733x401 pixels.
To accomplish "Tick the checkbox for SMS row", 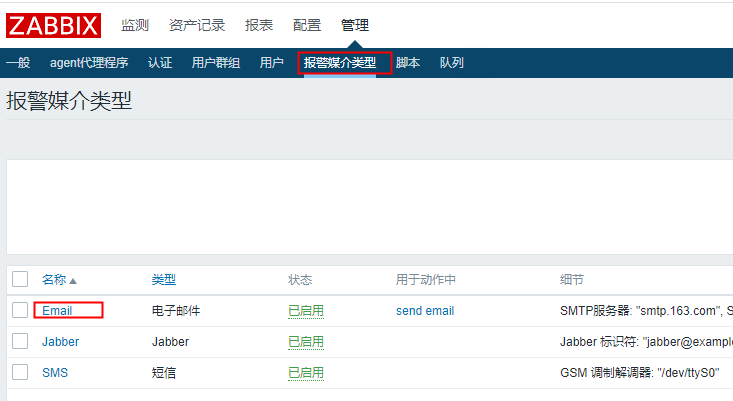I will coord(20,372).
